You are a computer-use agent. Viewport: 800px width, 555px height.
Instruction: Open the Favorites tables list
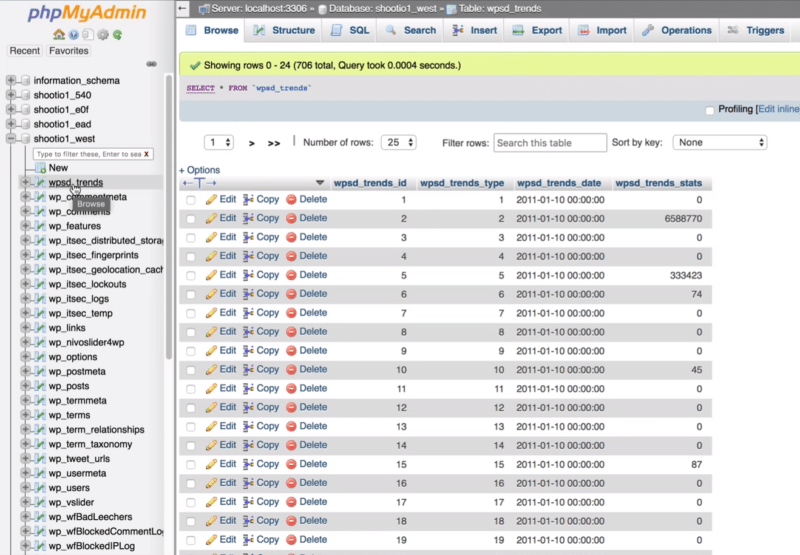click(68, 51)
